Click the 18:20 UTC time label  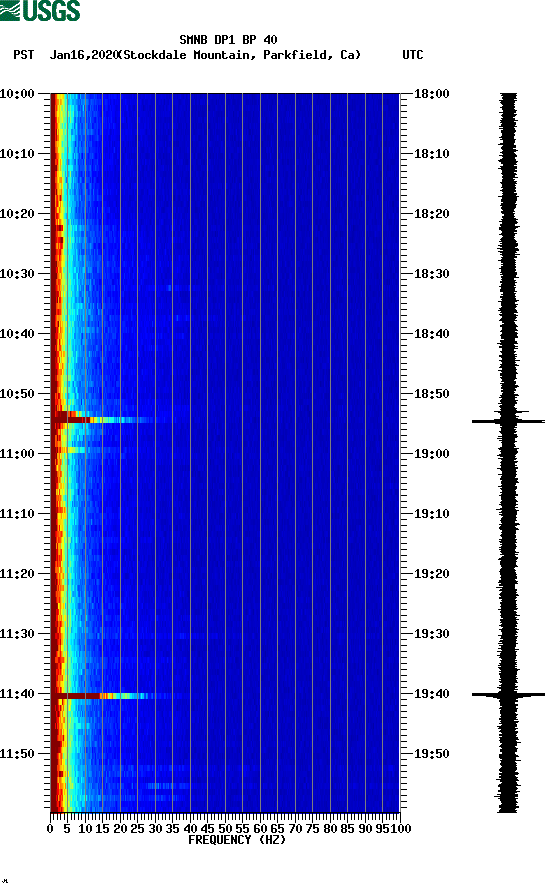(x=432, y=213)
